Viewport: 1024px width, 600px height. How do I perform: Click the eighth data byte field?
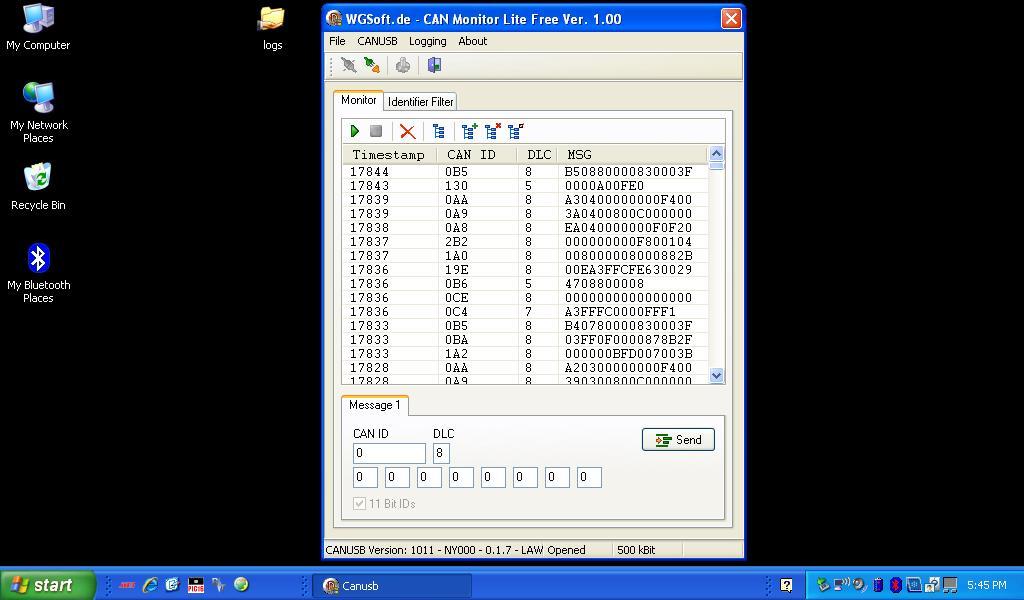click(589, 477)
